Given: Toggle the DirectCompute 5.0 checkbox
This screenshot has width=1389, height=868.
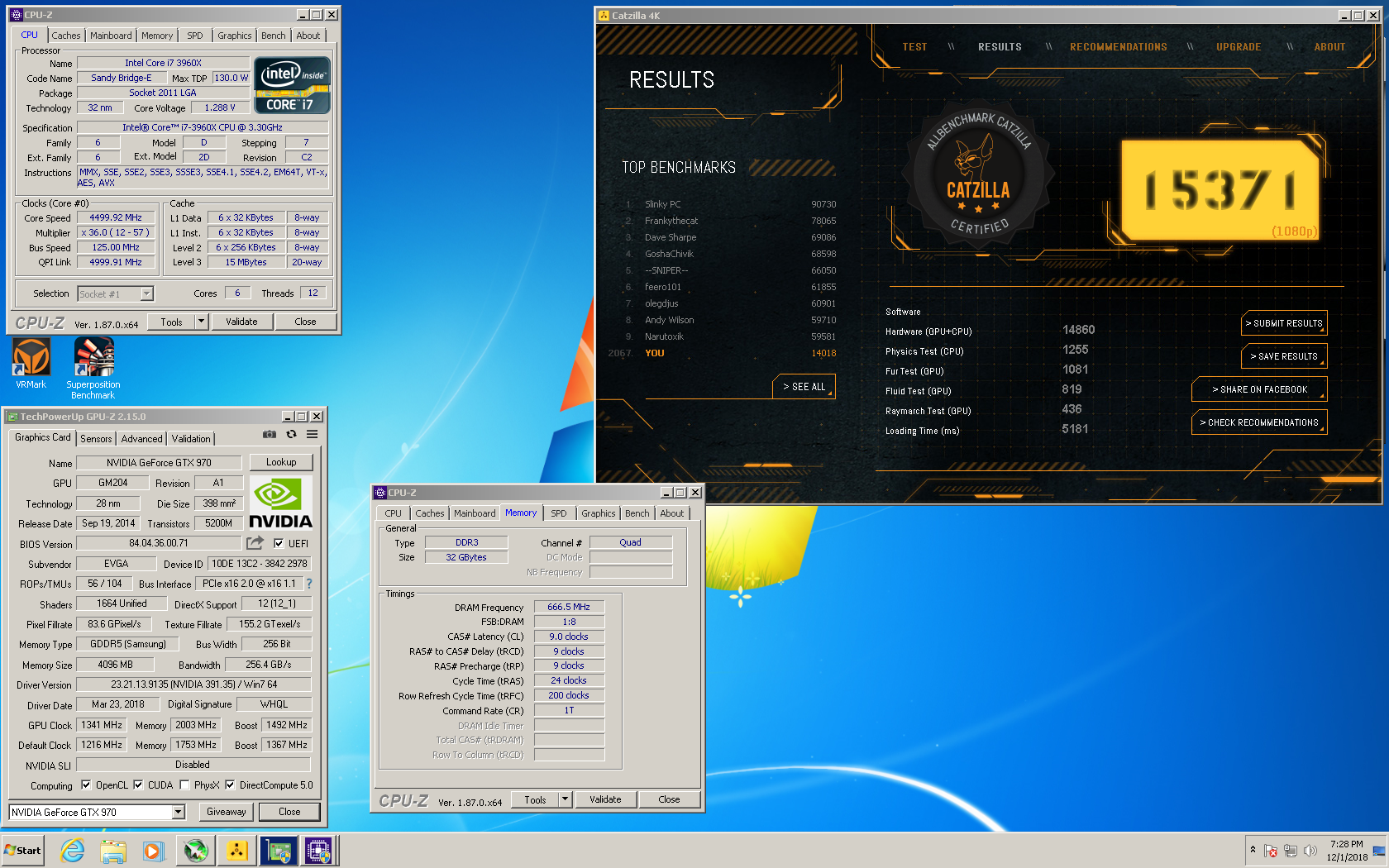Looking at the screenshot, I should point(230,785).
